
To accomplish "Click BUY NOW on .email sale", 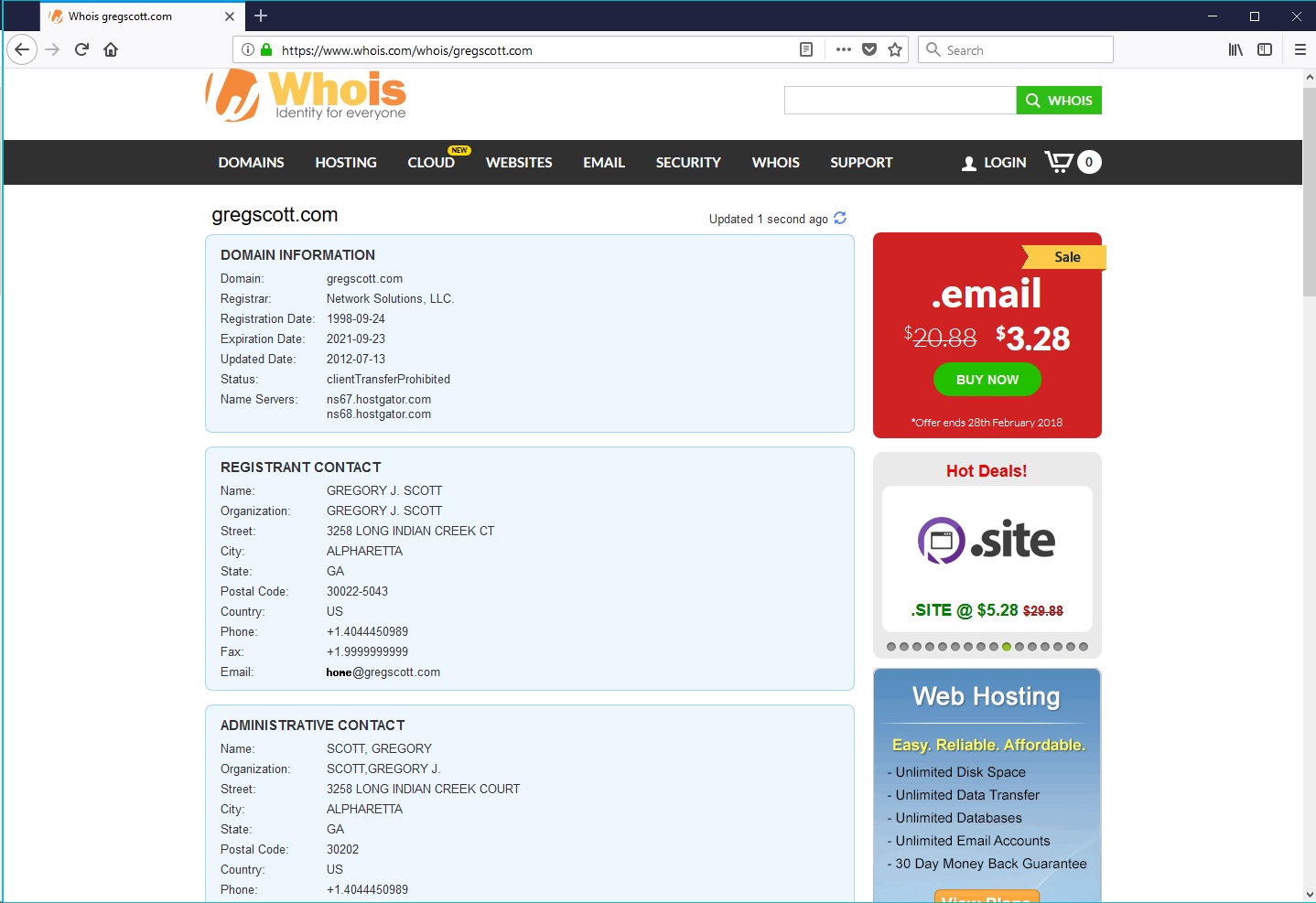I will pyautogui.click(x=987, y=380).
